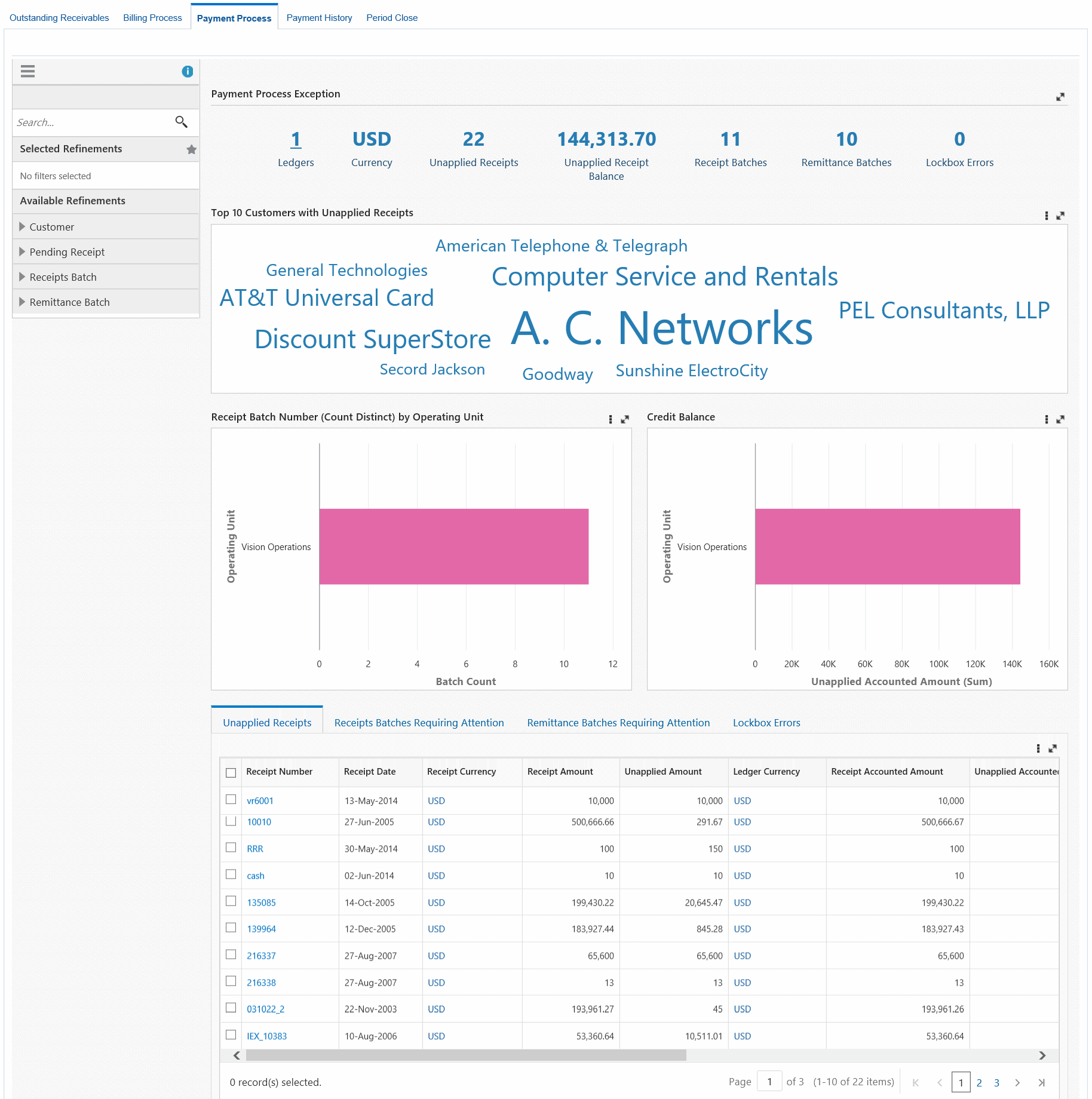The height and width of the screenshot is (1099, 1092).
Task: Check the checkbox for receipt 135085
Action: 231,901
